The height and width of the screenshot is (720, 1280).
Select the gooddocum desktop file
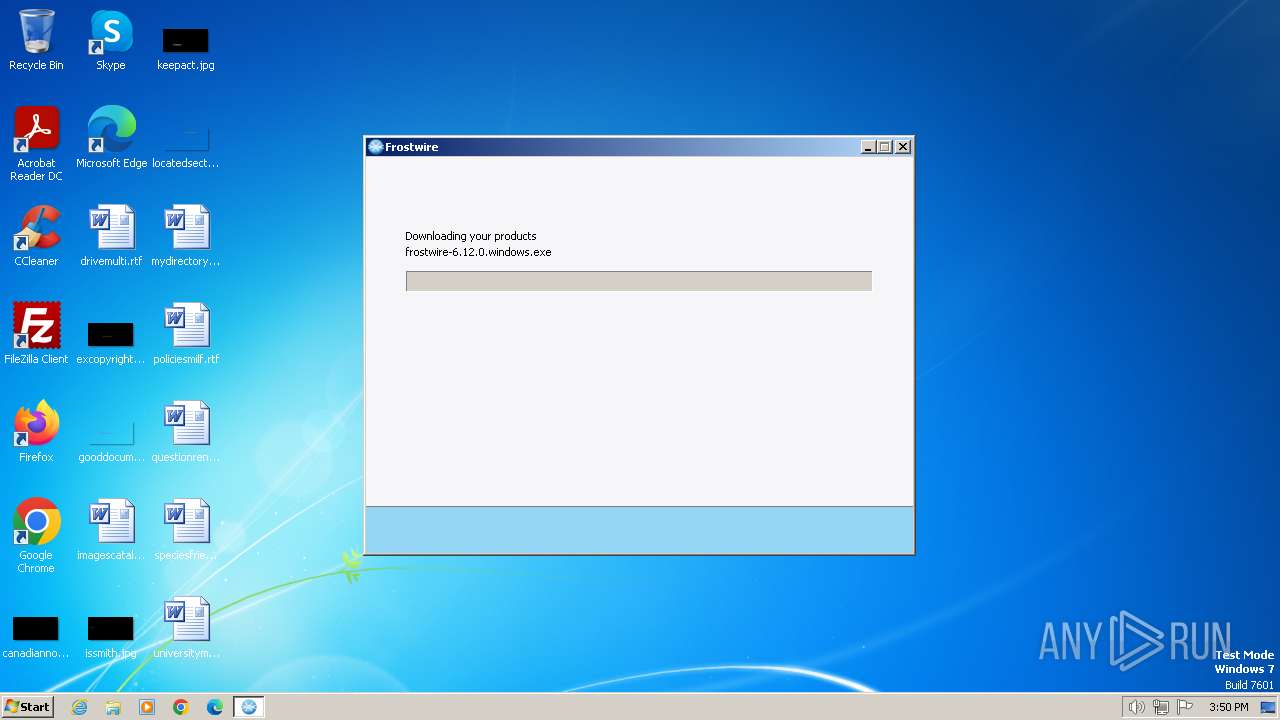point(111,440)
